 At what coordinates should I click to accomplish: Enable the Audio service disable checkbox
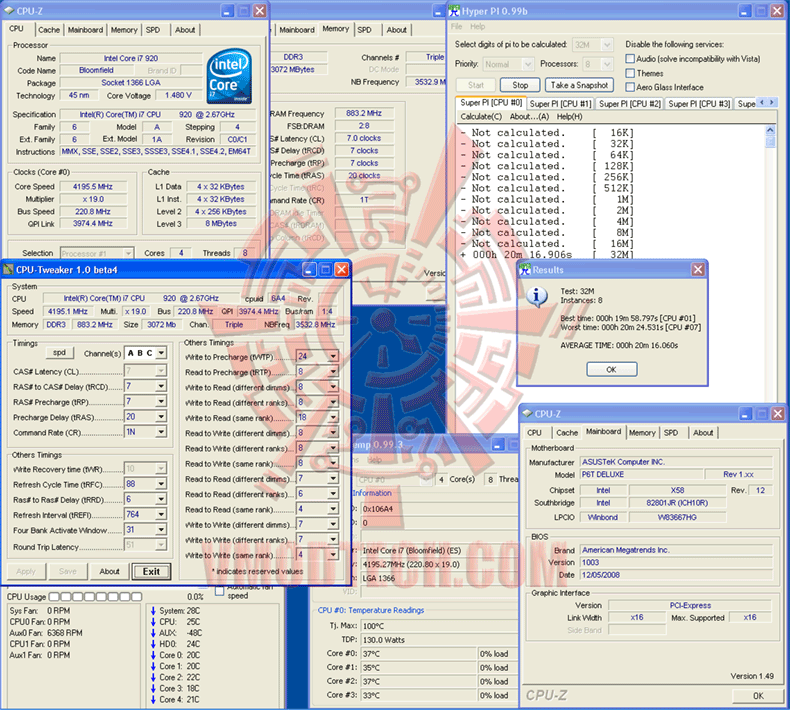click(630, 58)
